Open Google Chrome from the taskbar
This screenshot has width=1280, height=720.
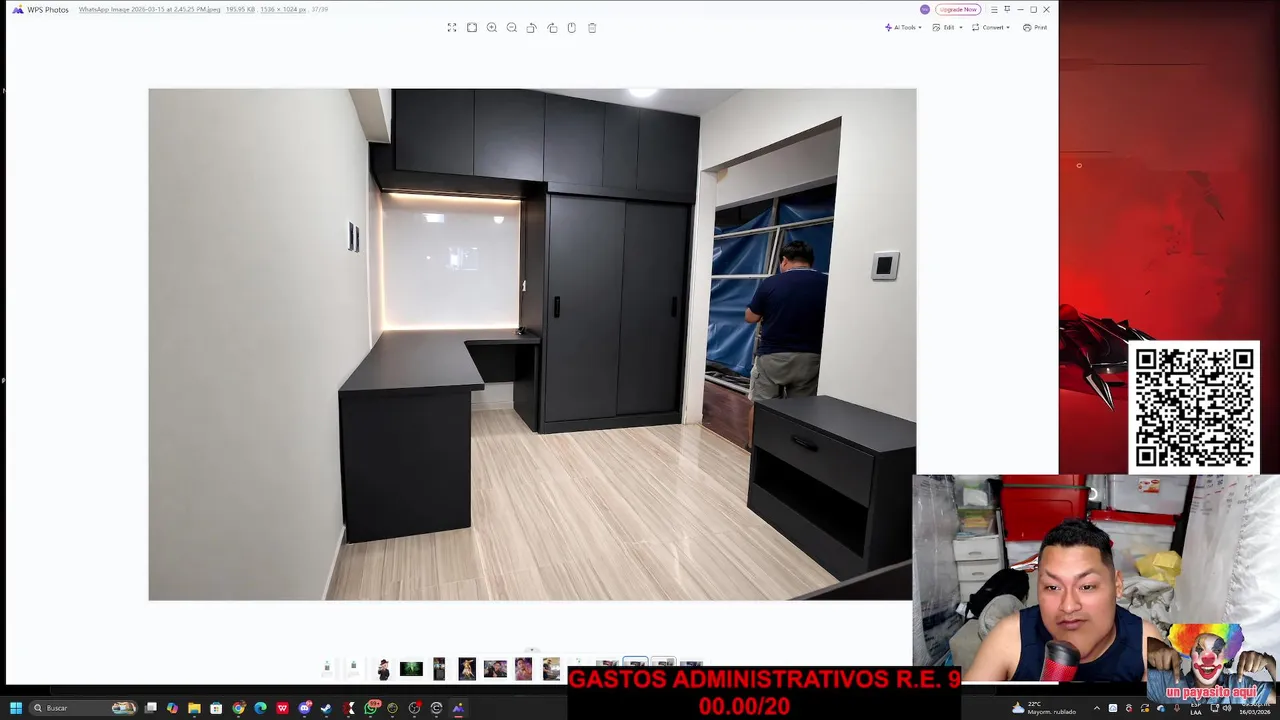tap(238, 708)
